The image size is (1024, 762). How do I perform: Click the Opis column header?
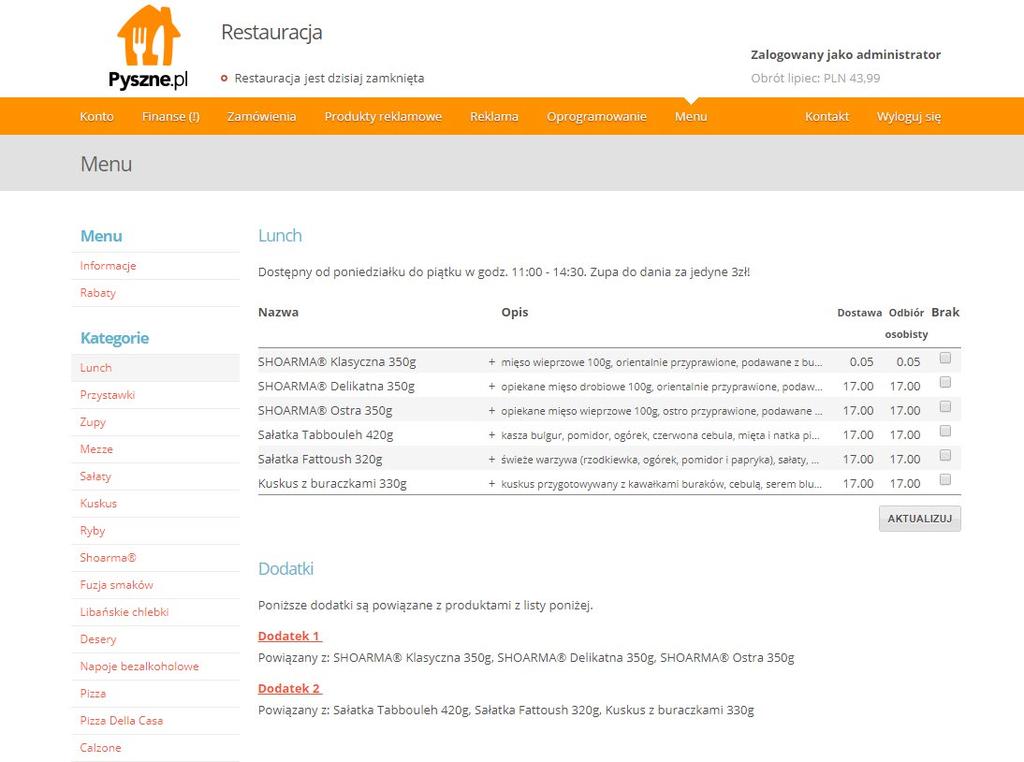[515, 312]
